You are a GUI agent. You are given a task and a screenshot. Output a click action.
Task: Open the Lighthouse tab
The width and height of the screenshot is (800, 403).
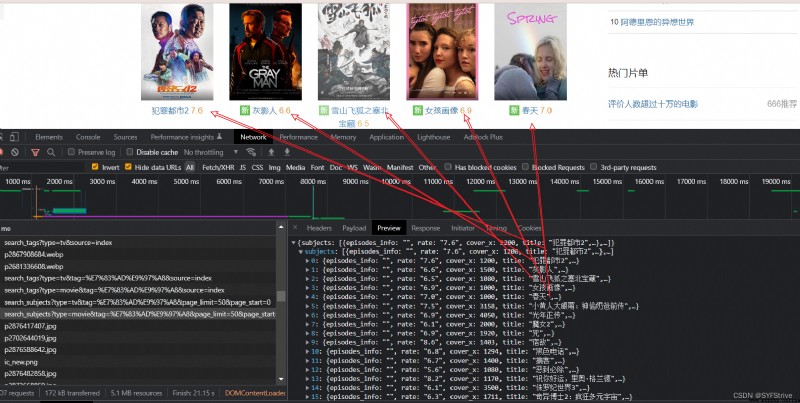[x=434, y=137]
